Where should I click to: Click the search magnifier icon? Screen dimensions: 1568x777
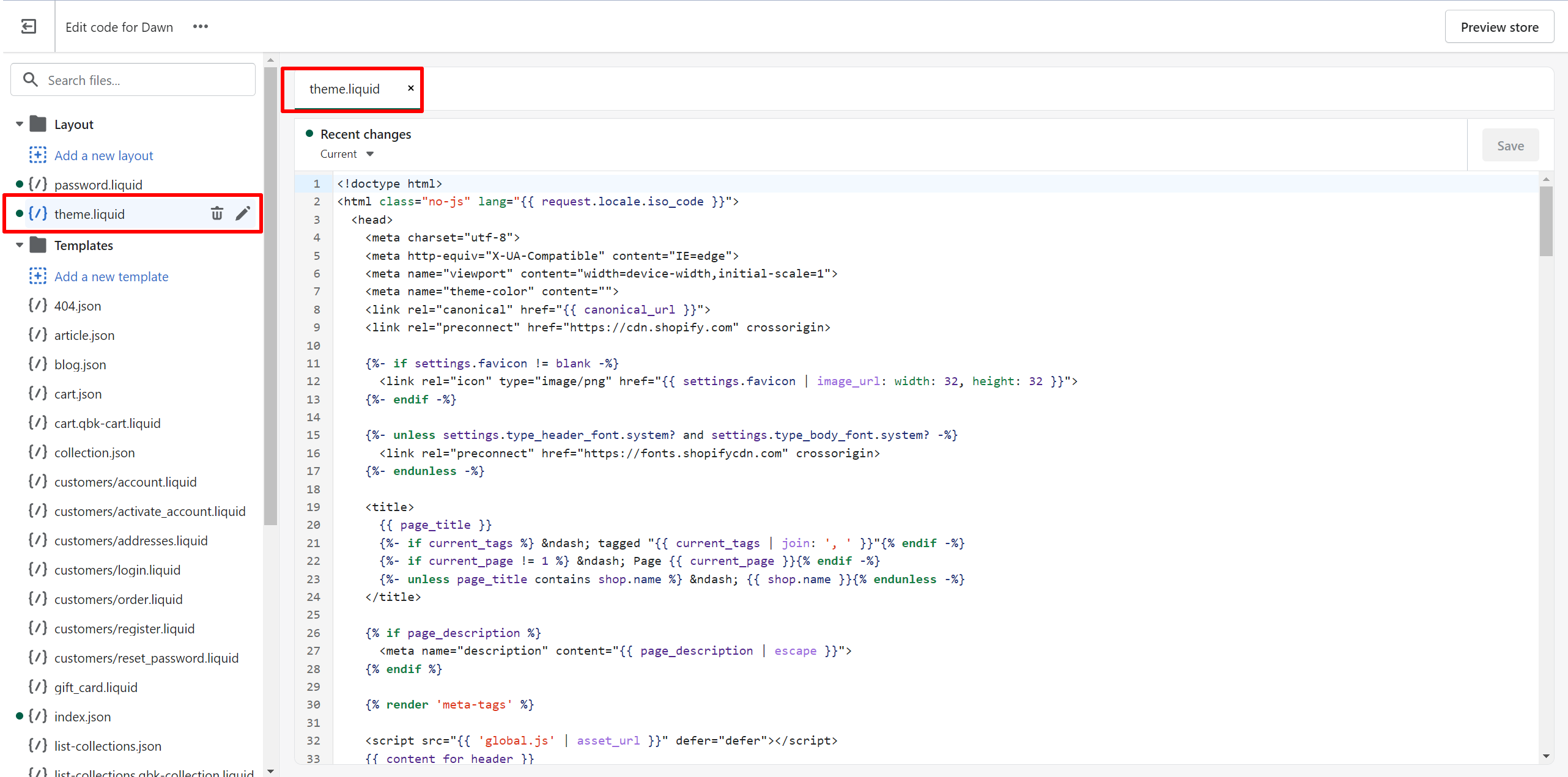tap(30, 80)
